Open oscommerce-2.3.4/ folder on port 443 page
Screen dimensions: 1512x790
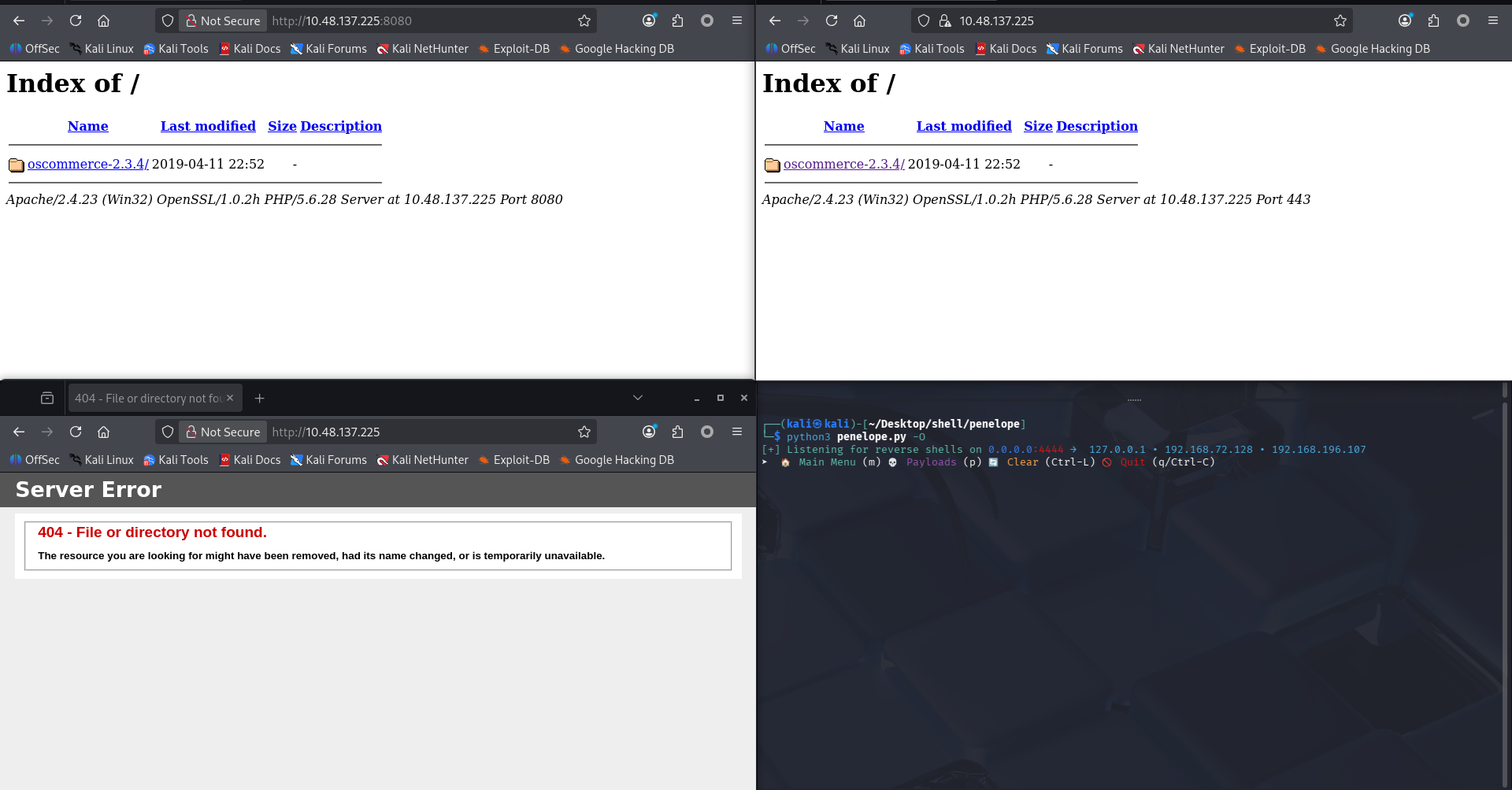[x=843, y=164]
